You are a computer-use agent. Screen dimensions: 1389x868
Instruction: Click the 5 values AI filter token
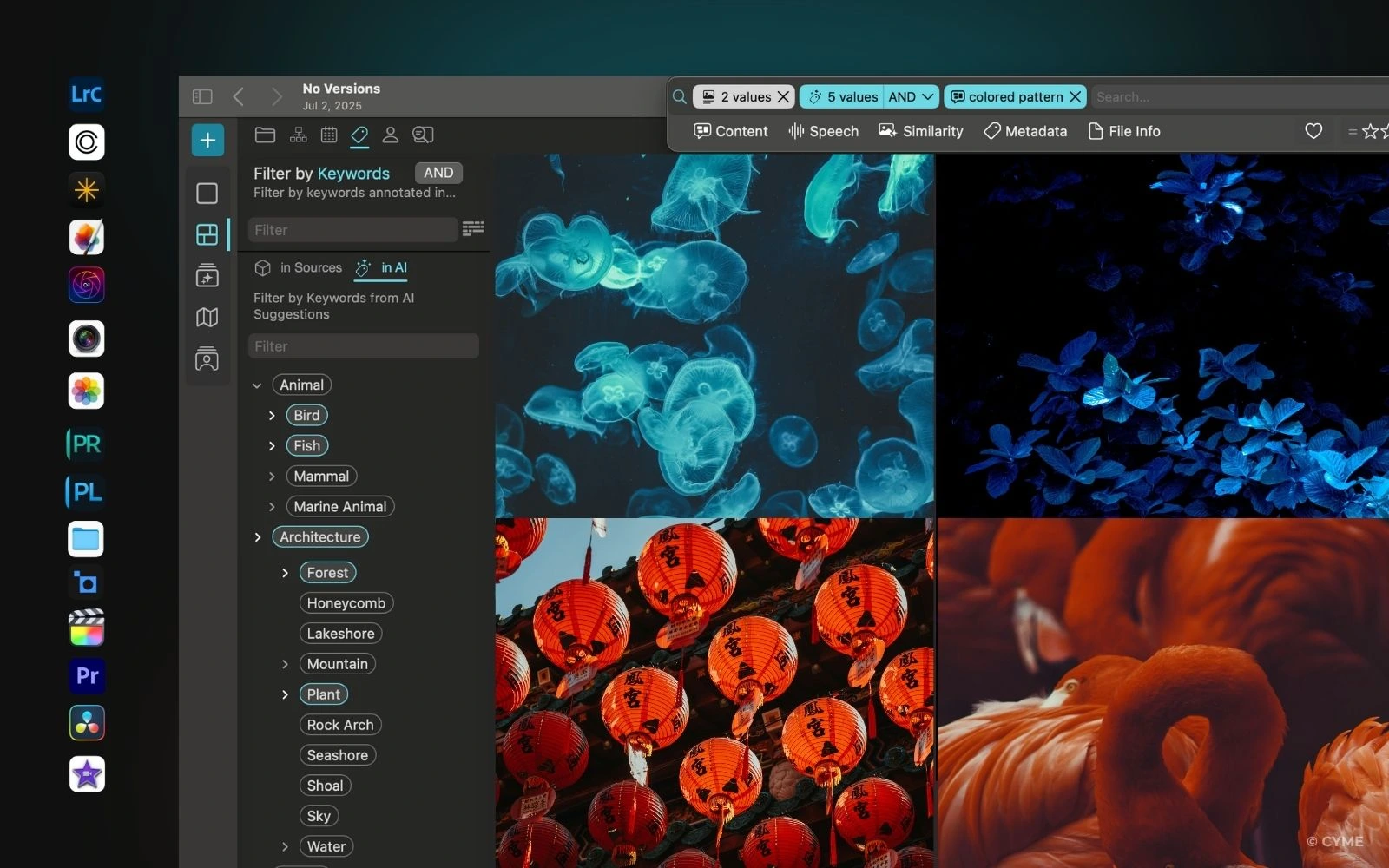click(842, 96)
